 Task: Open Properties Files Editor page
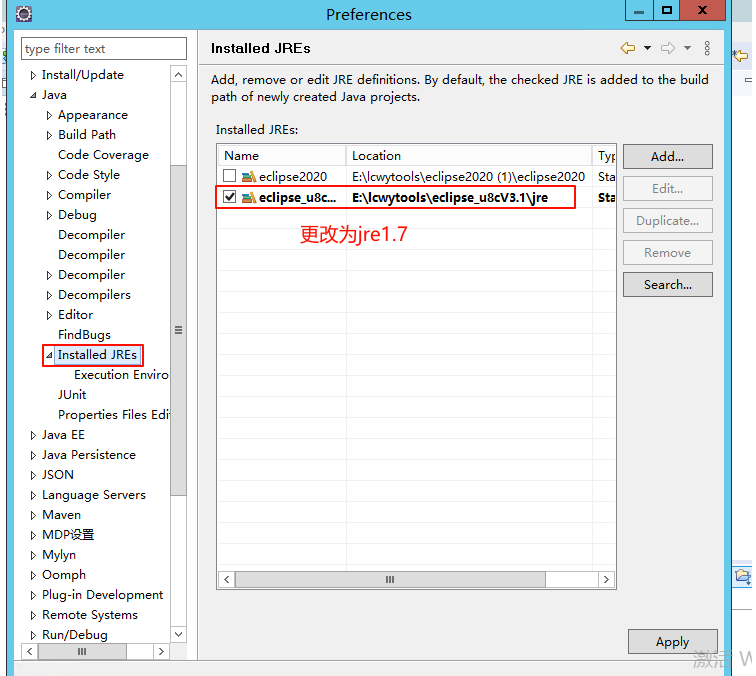click(114, 415)
